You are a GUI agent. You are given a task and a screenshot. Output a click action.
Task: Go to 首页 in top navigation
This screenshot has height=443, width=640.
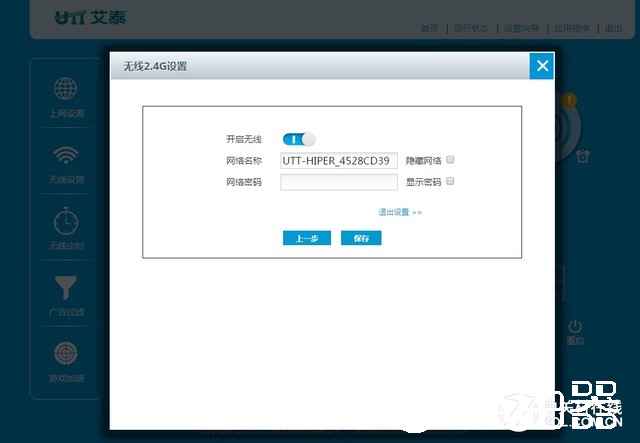pyautogui.click(x=430, y=28)
